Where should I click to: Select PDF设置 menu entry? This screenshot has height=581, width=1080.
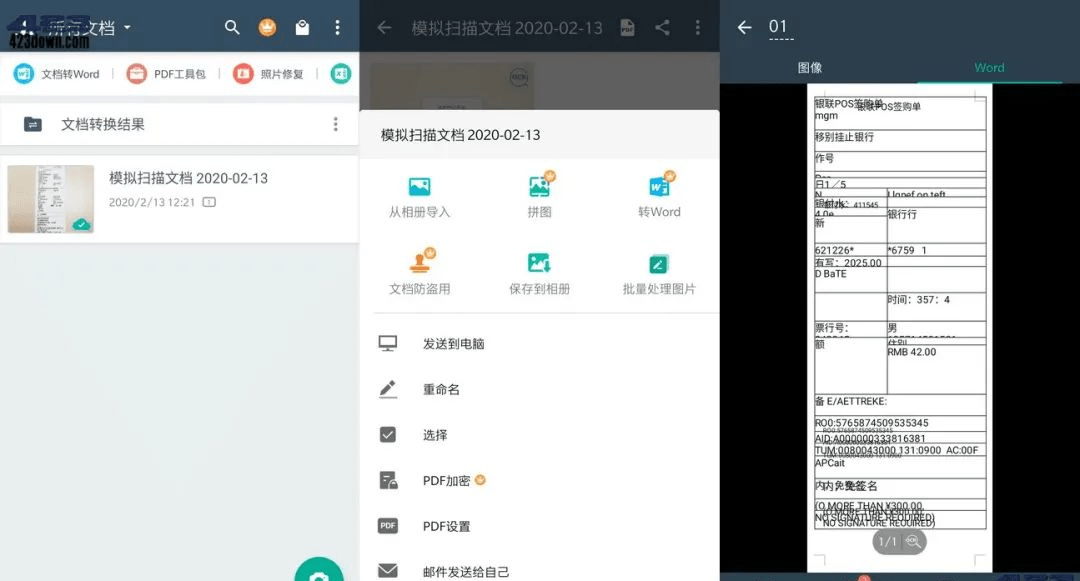(539, 526)
